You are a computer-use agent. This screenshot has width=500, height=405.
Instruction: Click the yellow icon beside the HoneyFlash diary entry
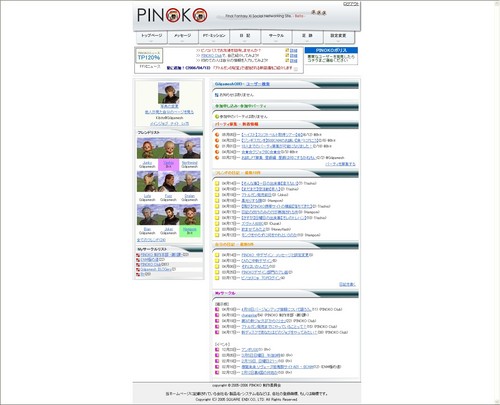coord(217,229)
